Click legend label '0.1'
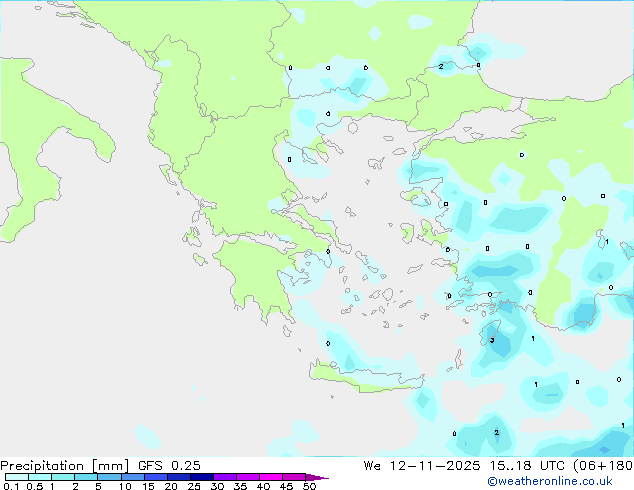This screenshot has width=634, height=490. [11, 486]
